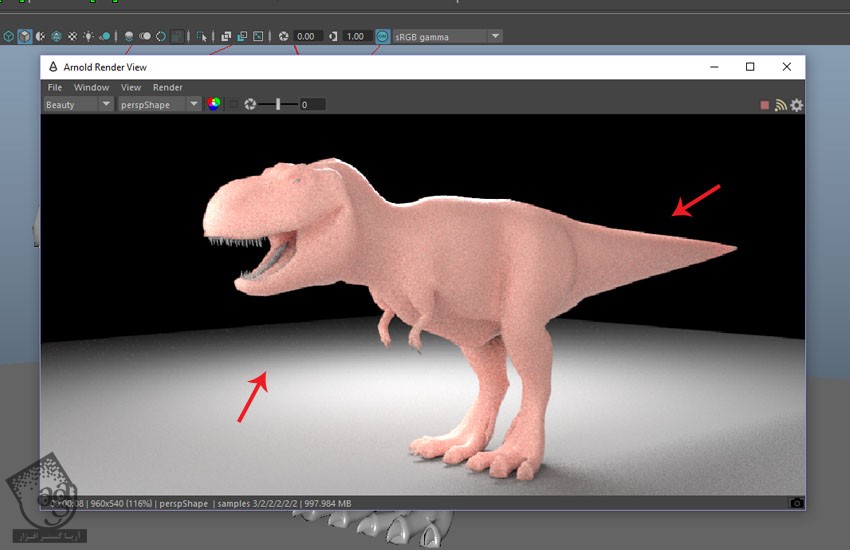Open the Beauty AOV dropdown

coord(78,104)
